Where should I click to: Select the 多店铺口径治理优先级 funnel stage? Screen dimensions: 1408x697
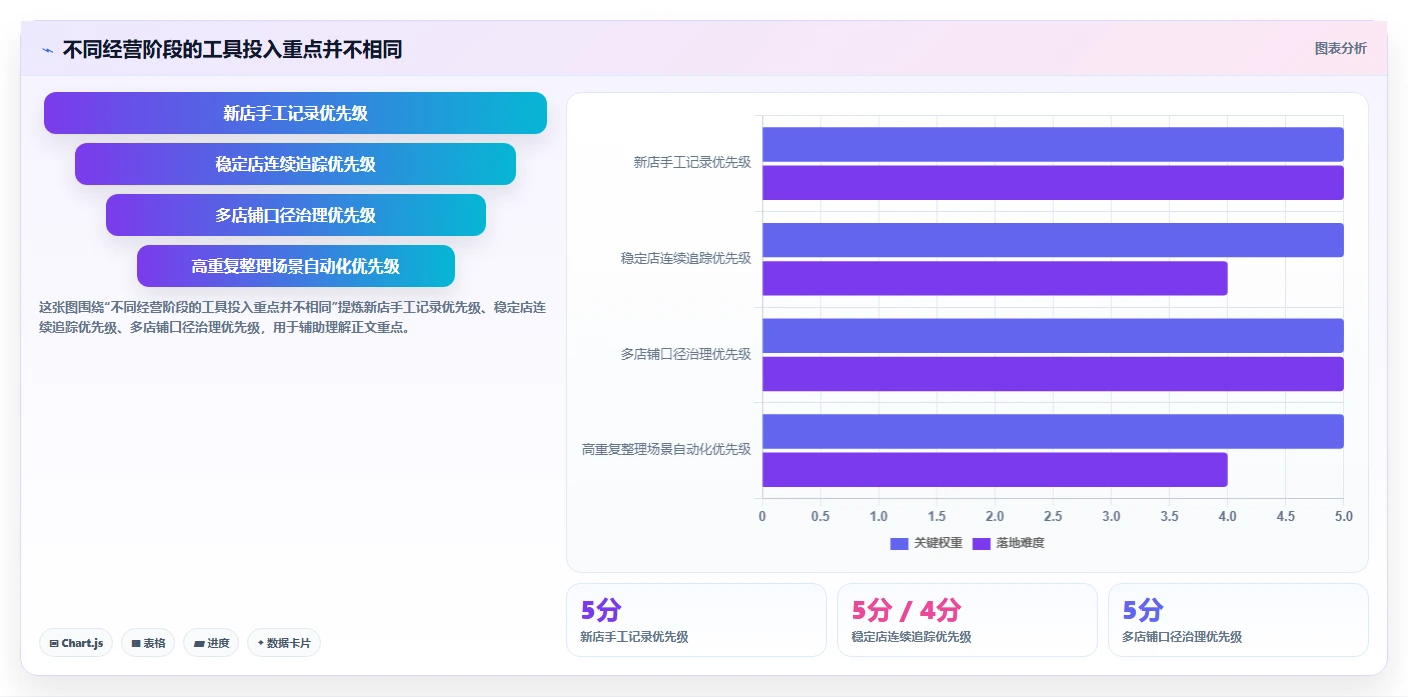click(x=295, y=215)
